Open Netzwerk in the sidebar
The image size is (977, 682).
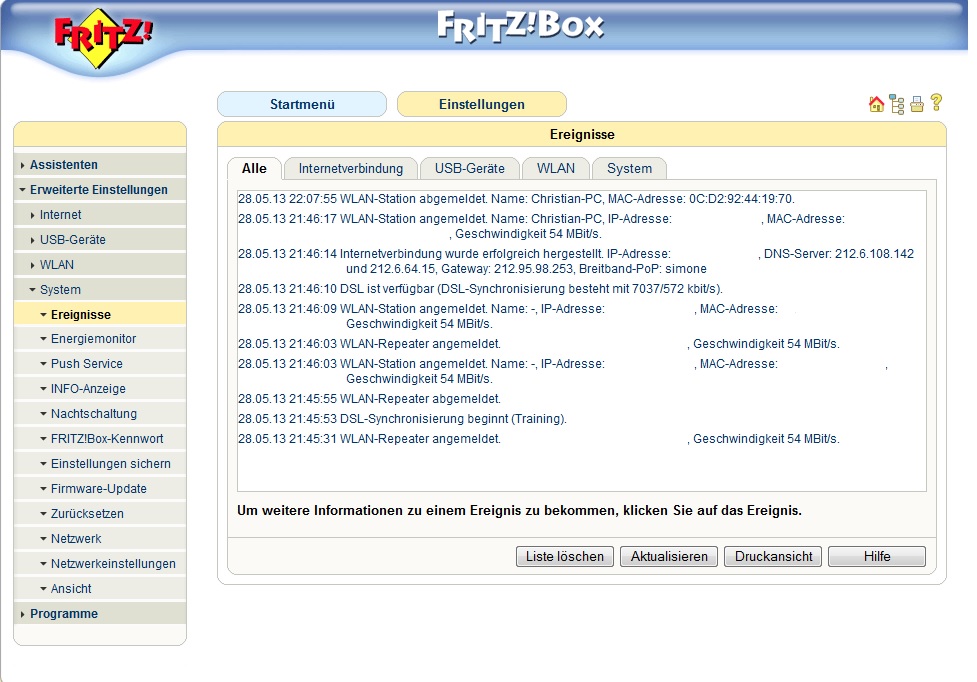[100, 538]
